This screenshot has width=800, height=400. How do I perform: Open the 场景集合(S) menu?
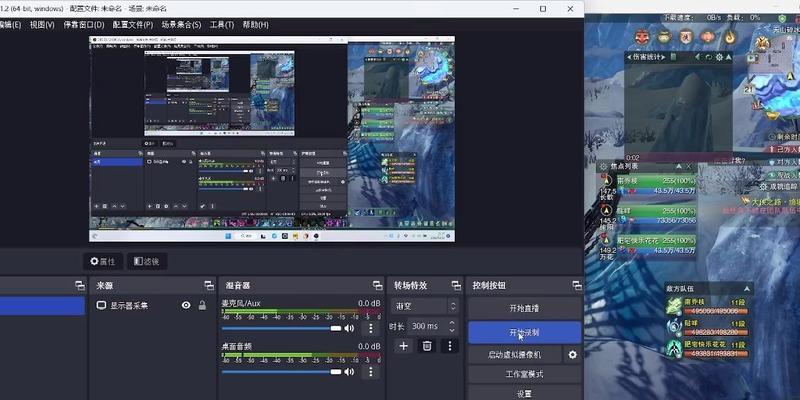coord(181,24)
